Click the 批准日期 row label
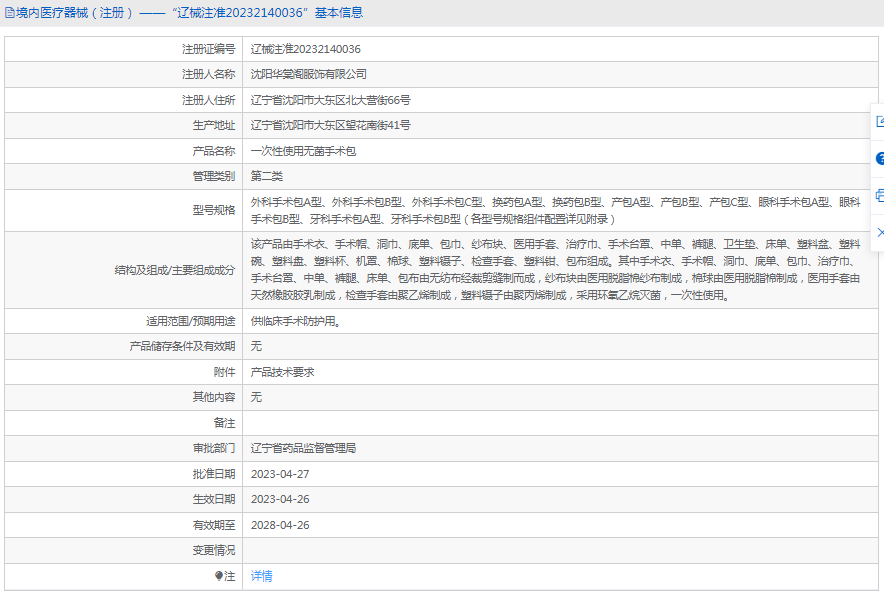 [x=214, y=474]
